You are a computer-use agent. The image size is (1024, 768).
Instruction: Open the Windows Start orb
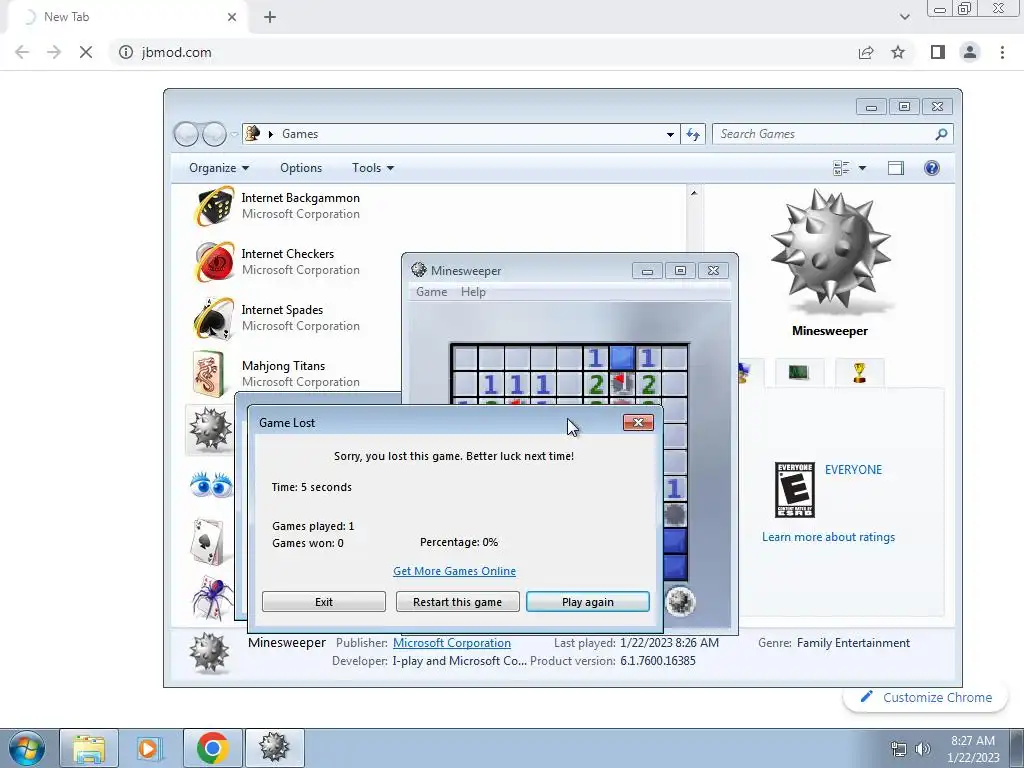(x=27, y=748)
